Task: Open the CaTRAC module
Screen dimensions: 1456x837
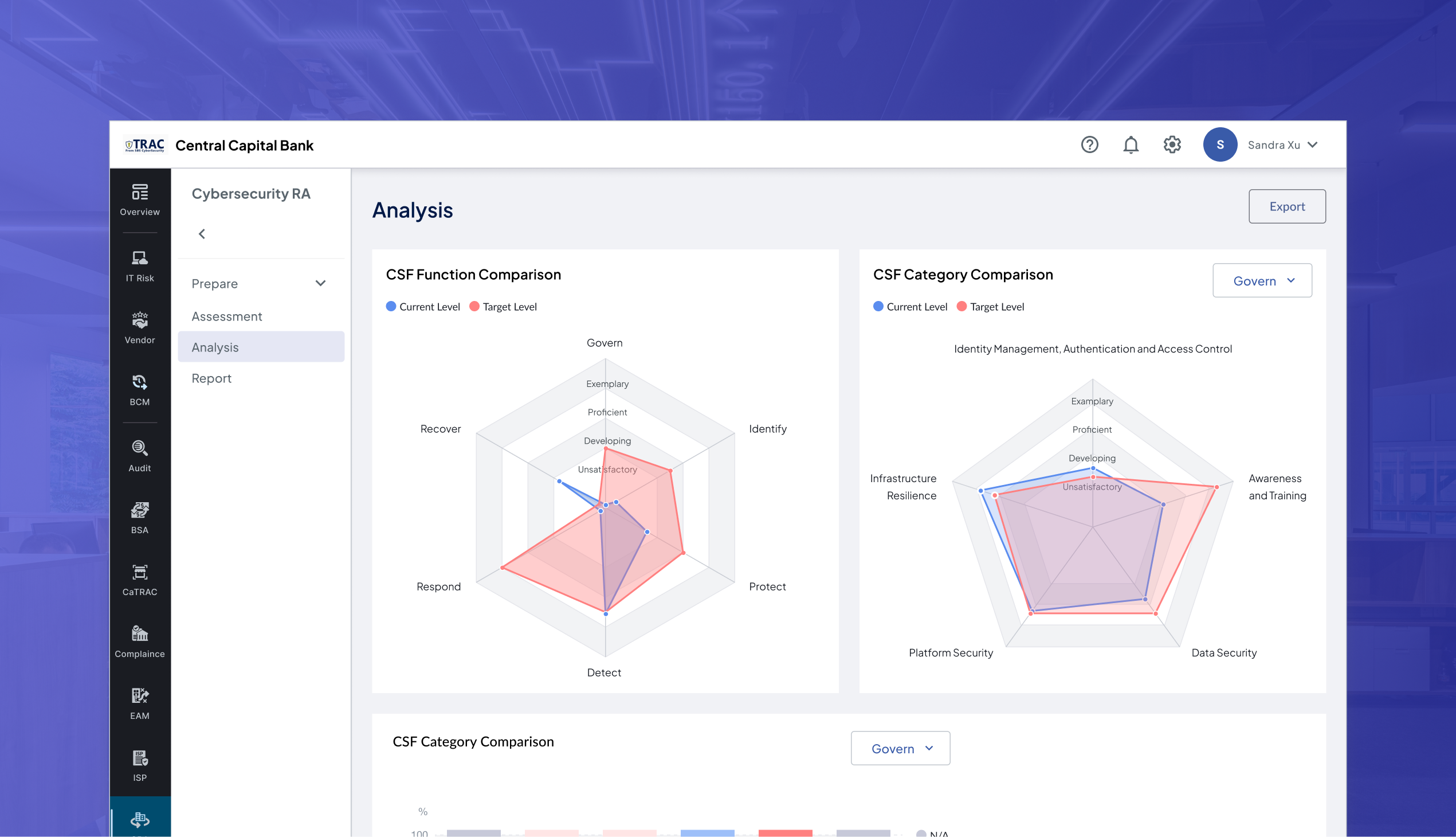Action: point(140,580)
